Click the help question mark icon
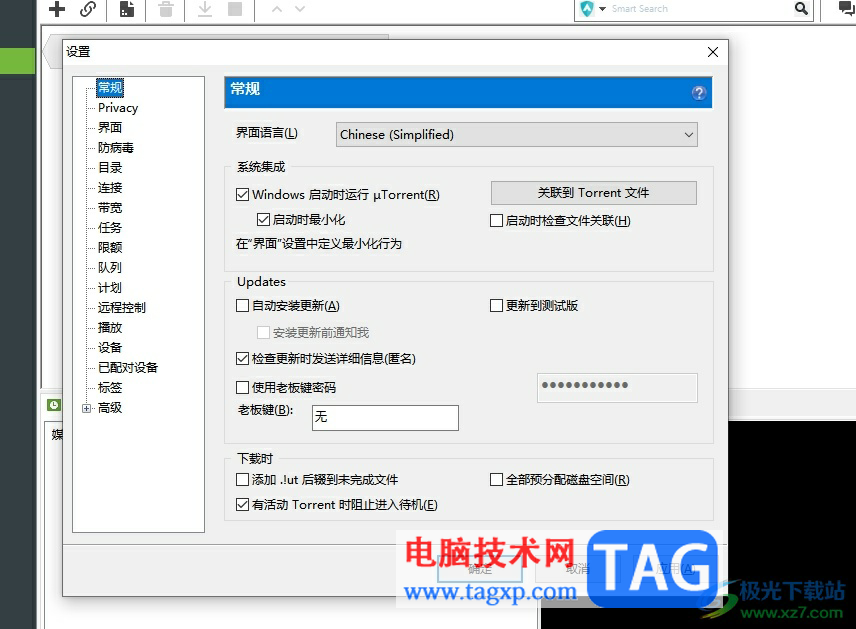The width and height of the screenshot is (856, 629). pos(699,93)
